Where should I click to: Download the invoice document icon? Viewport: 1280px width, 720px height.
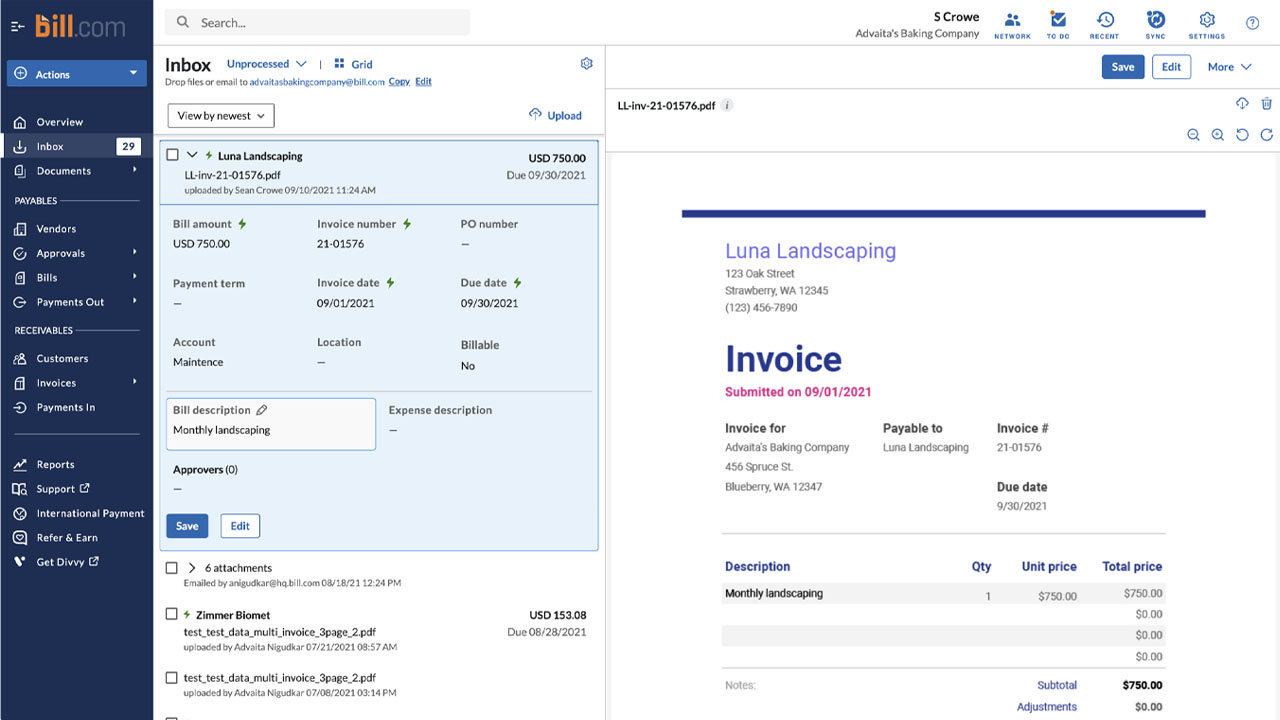point(1242,104)
